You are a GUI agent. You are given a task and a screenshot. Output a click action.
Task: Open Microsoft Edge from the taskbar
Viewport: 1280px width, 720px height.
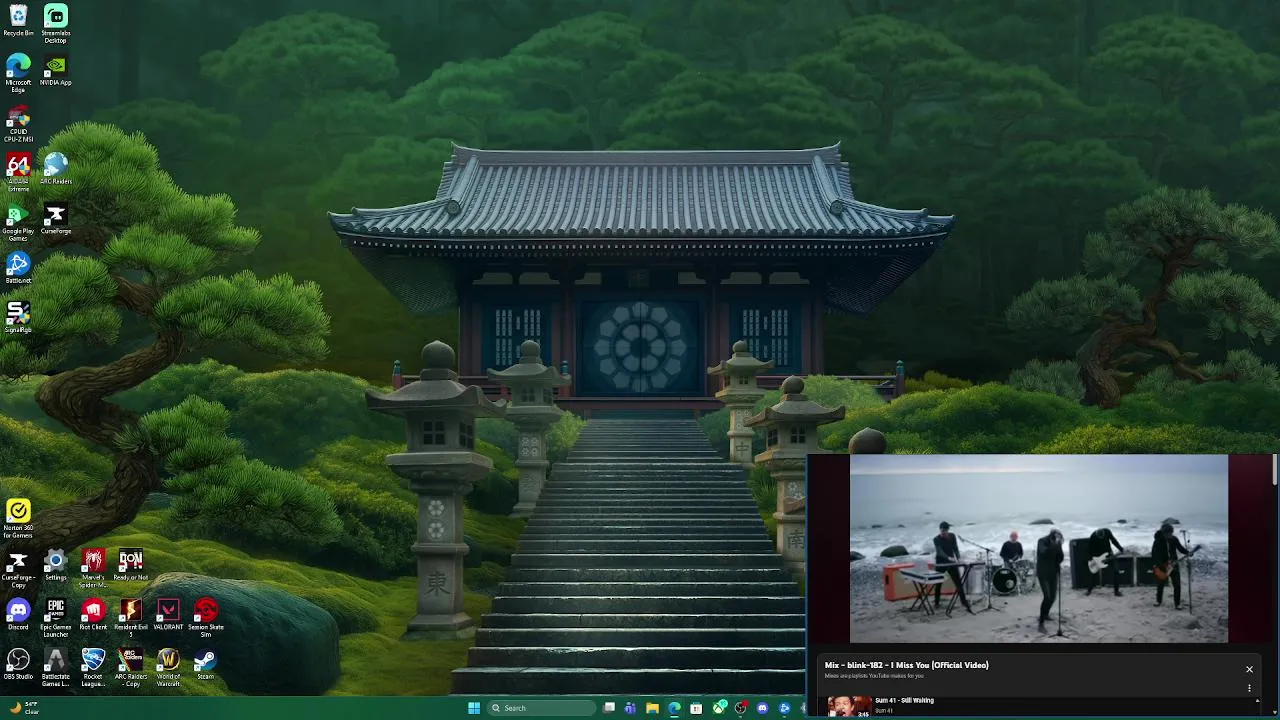point(674,708)
